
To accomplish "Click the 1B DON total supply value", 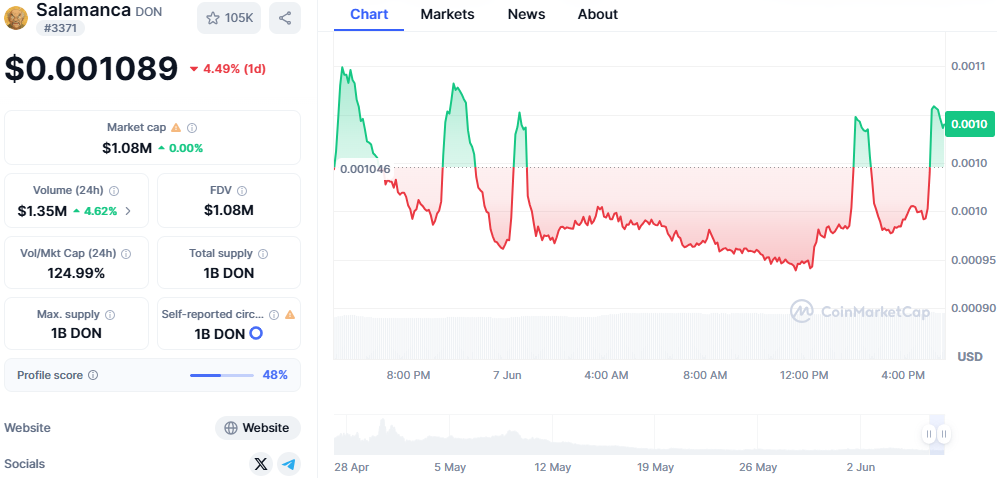I will [x=228, y=273].
